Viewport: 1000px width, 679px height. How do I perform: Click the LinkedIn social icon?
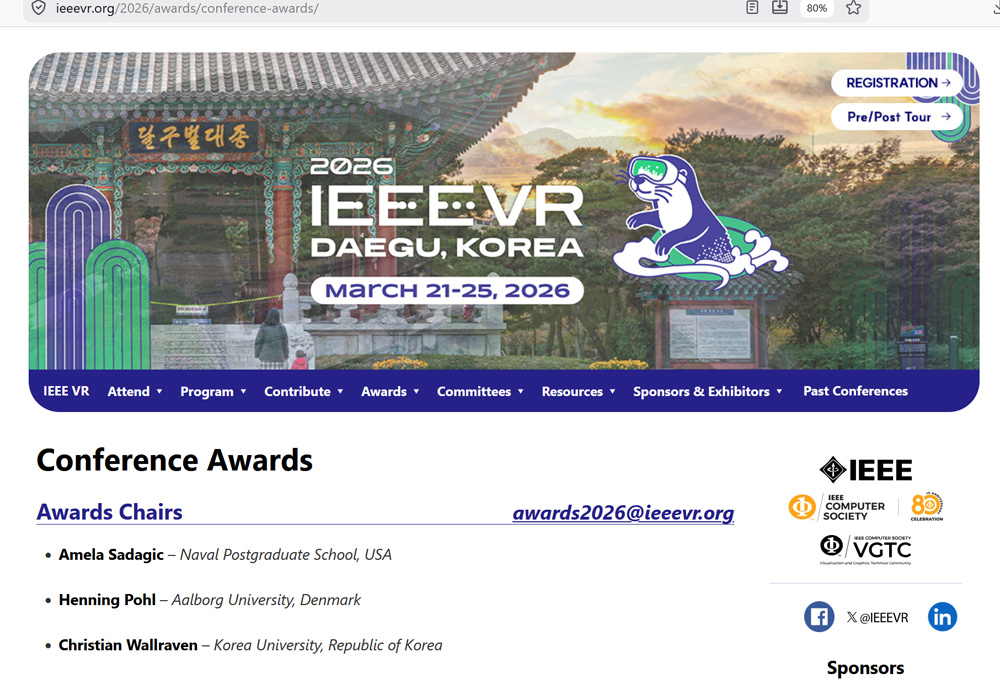click(942, 616)
